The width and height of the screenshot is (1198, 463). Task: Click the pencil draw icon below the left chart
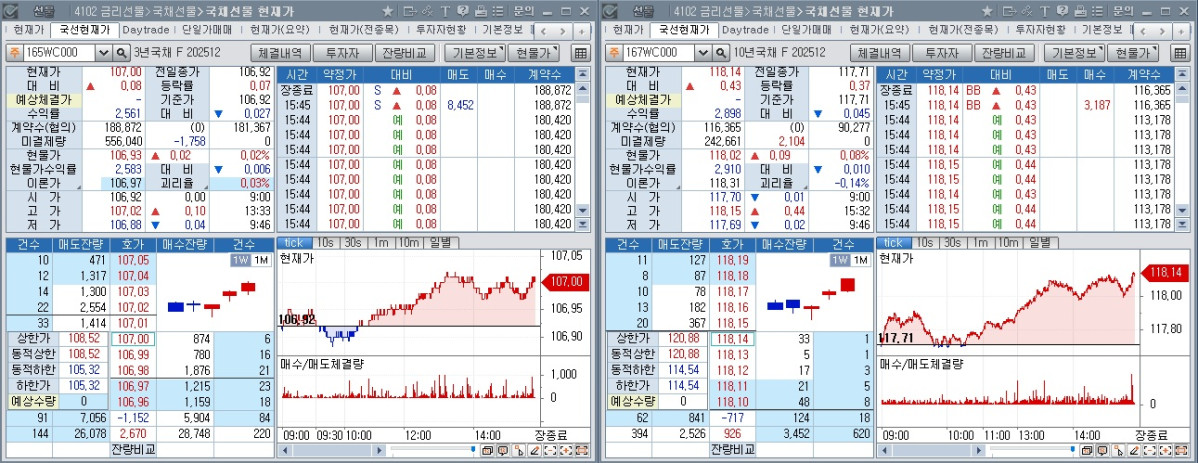click(536, 451)
